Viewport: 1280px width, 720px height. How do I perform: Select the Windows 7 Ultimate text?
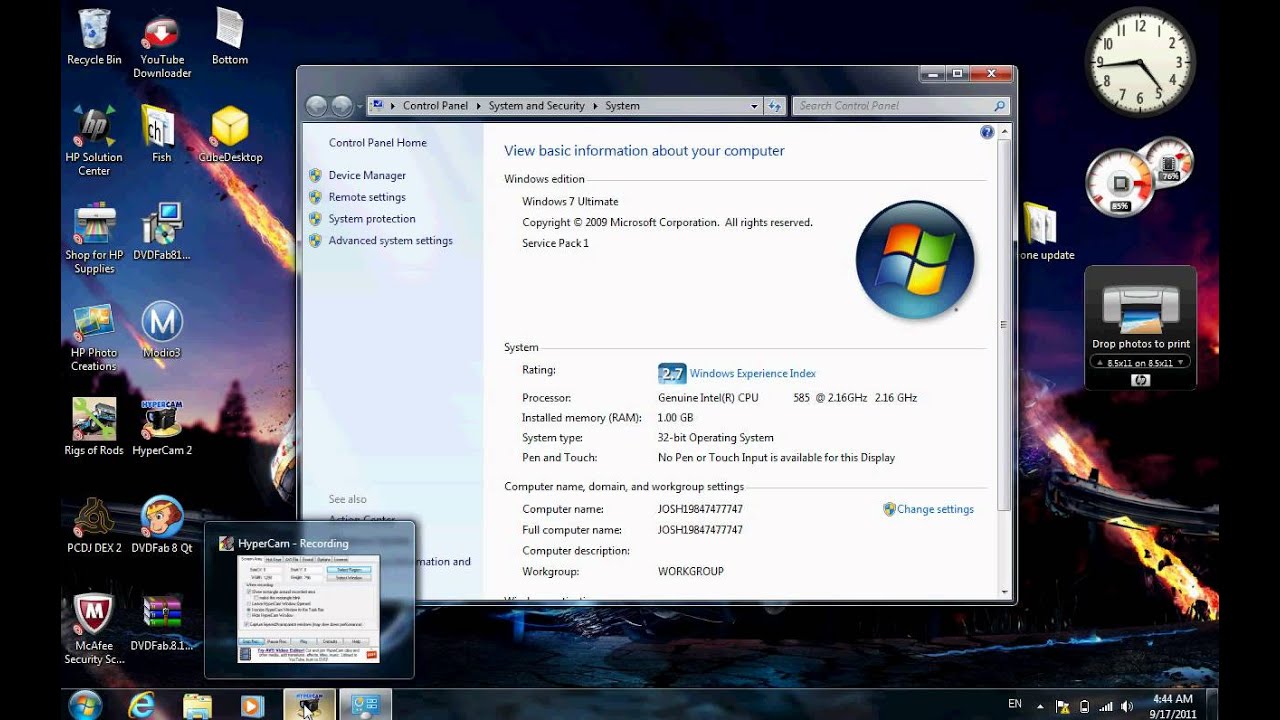(570, 202)
